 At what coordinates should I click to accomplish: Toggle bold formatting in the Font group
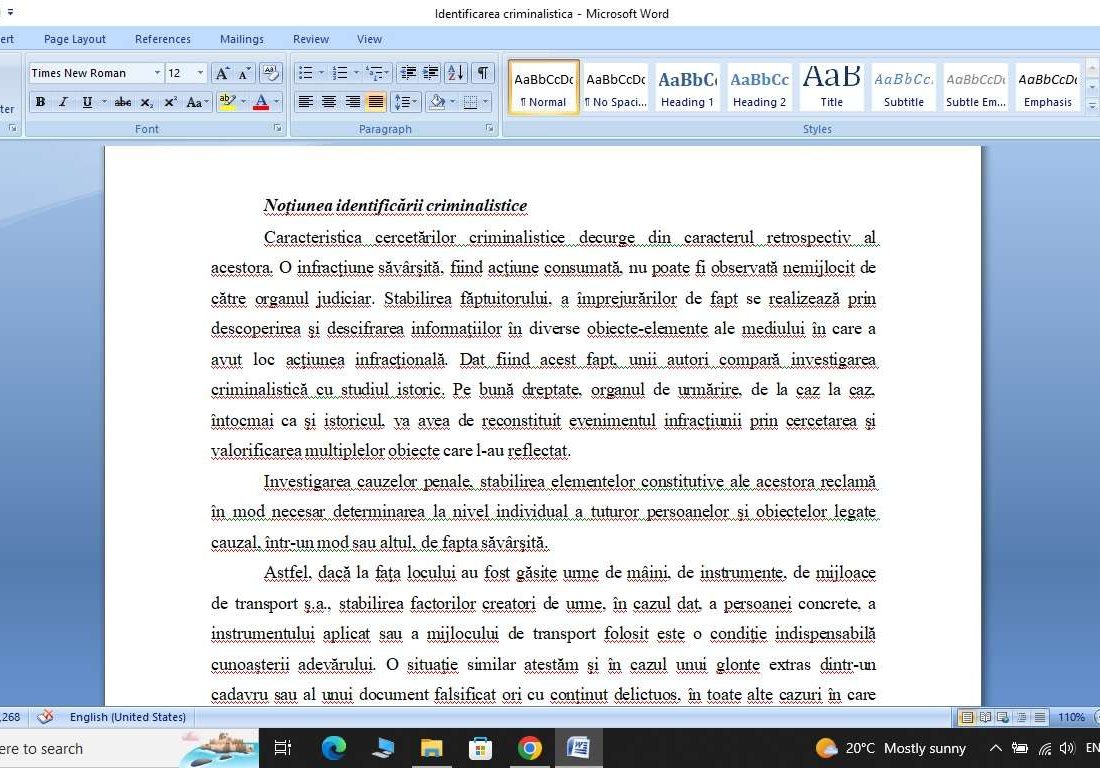click(x=40, y=101)
